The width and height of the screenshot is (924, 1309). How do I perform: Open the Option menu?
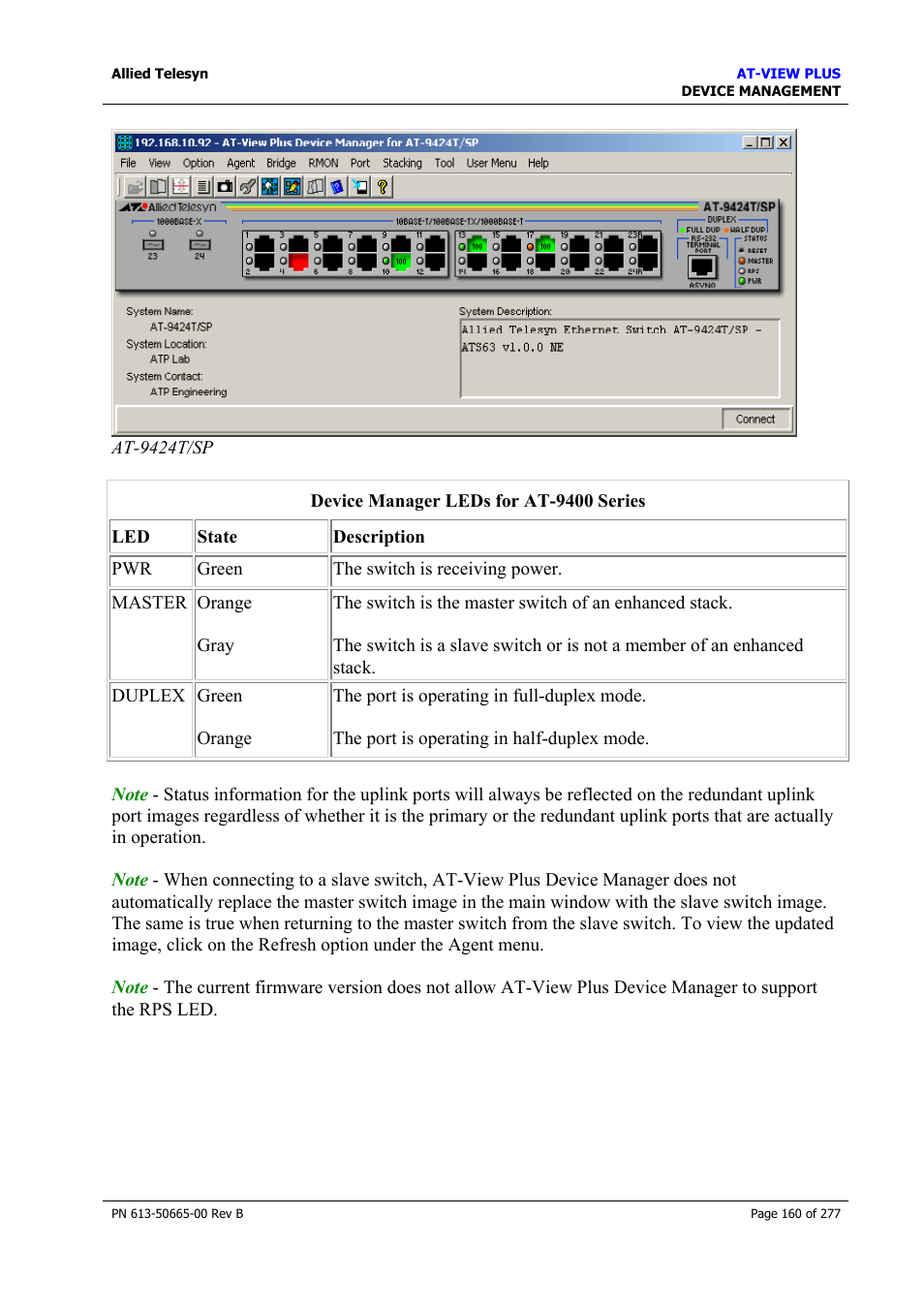(x=199, y=163)
